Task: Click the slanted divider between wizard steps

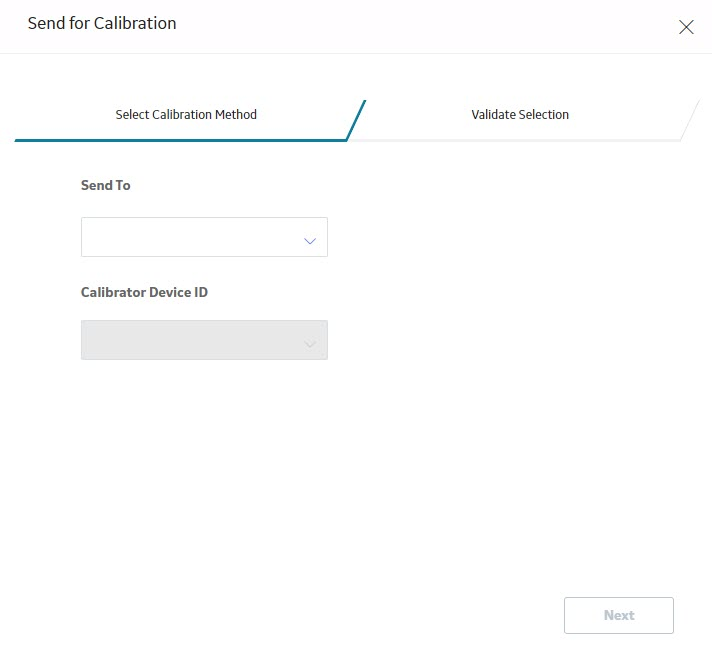Action: coord(356,121)
